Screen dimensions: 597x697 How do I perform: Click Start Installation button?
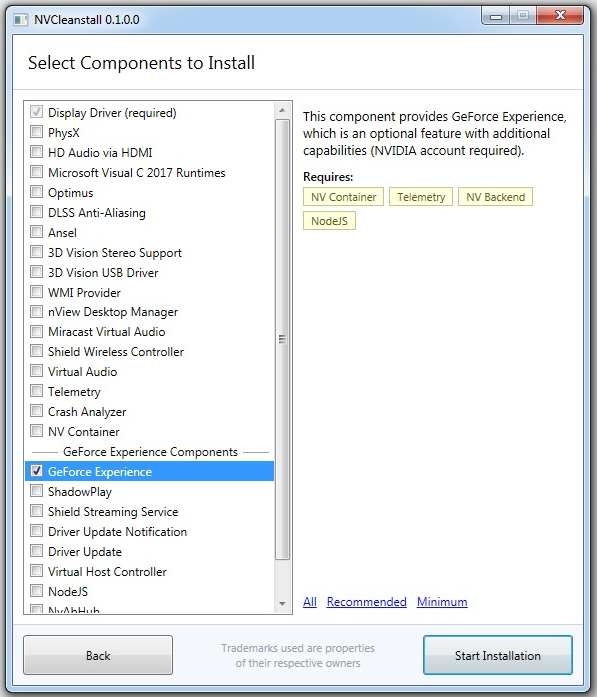[497, 655]
